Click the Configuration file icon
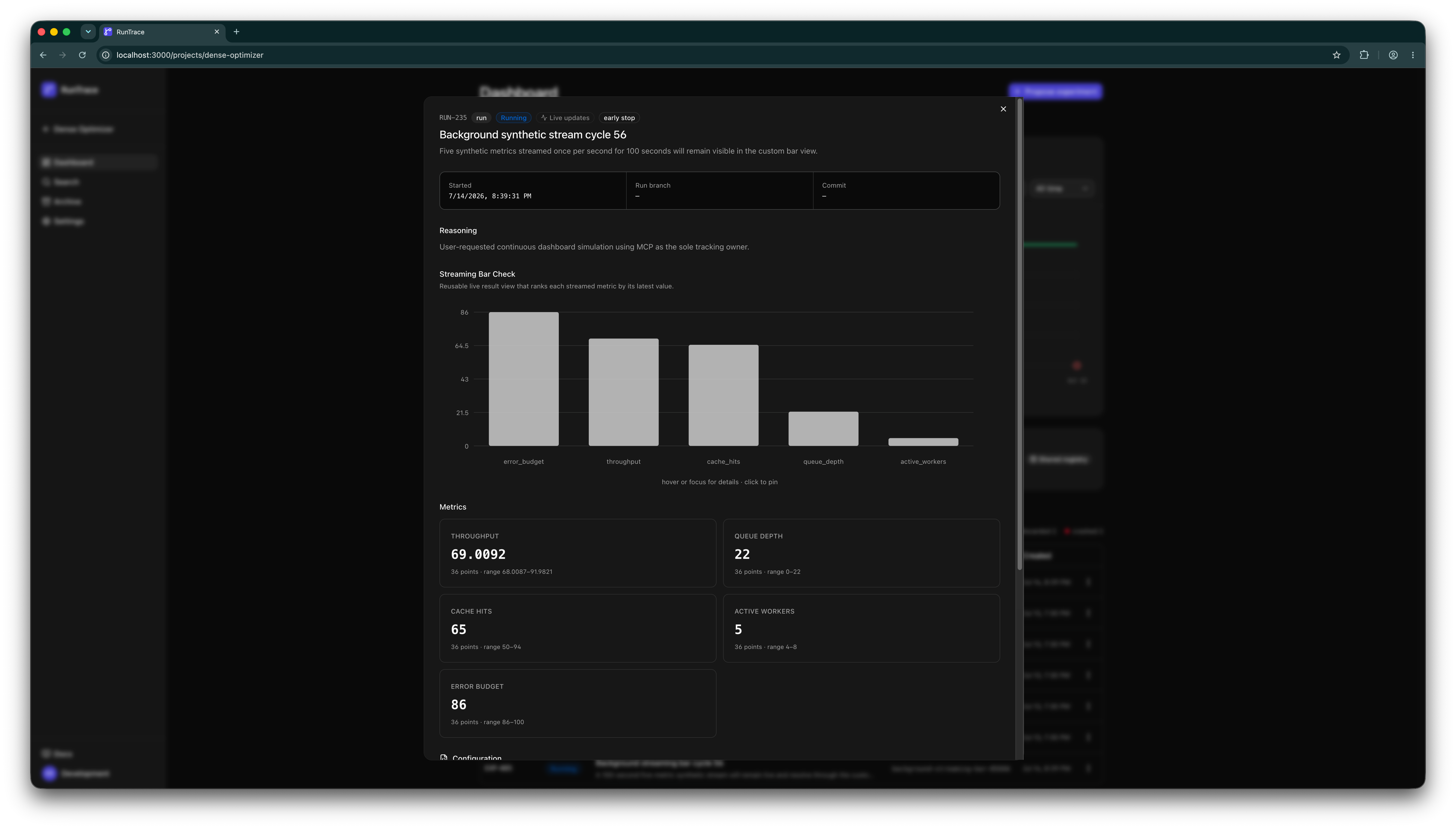 pos(444,757)
